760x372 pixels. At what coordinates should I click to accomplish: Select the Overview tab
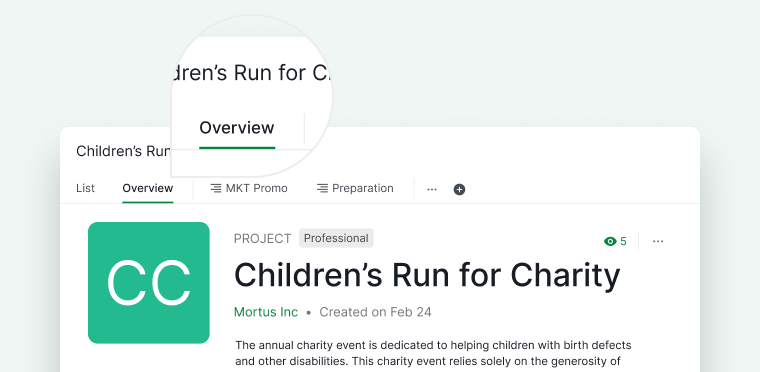point(147,188)
